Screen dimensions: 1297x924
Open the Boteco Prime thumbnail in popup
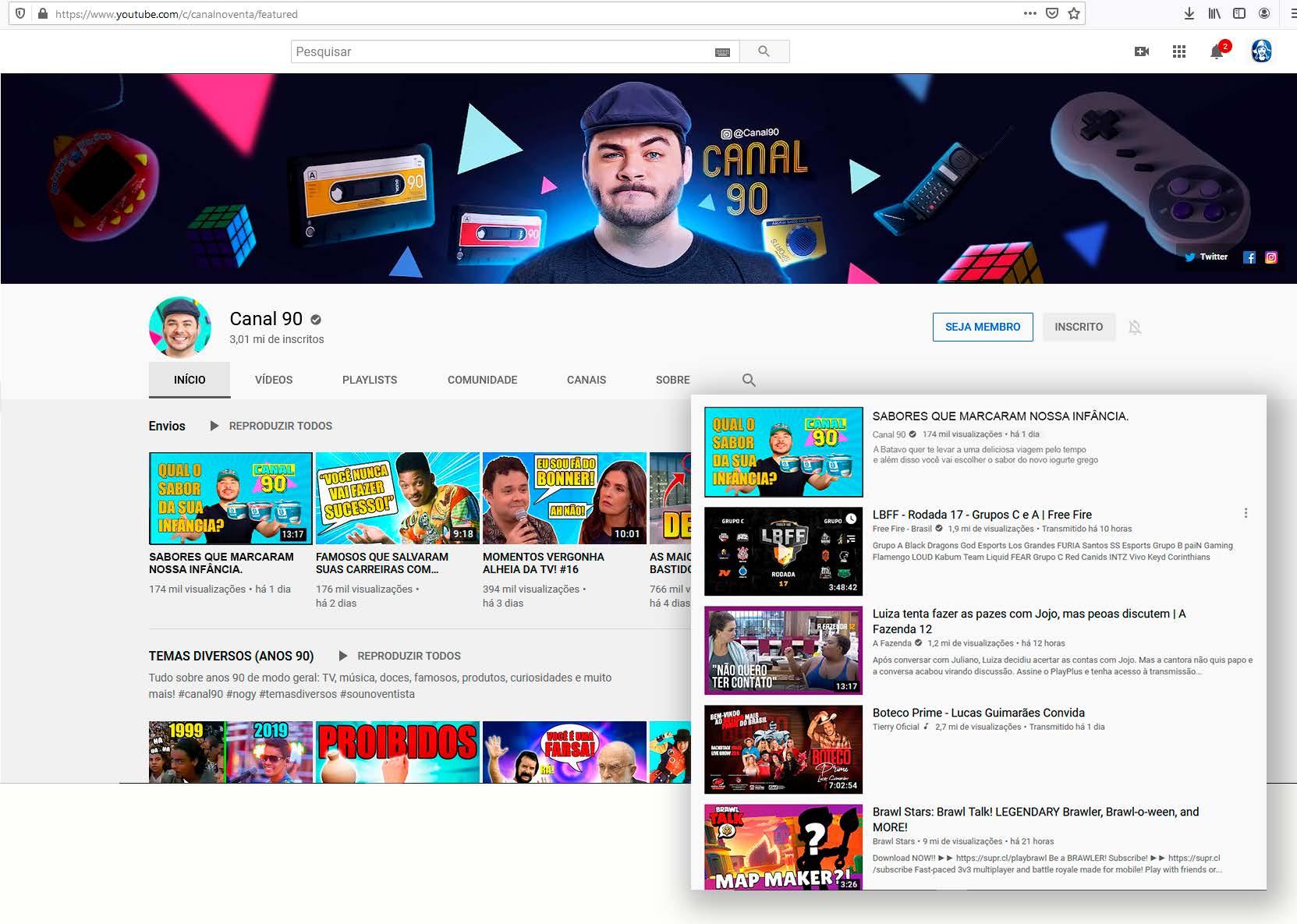pyautogui.click(x=783, y=749)
